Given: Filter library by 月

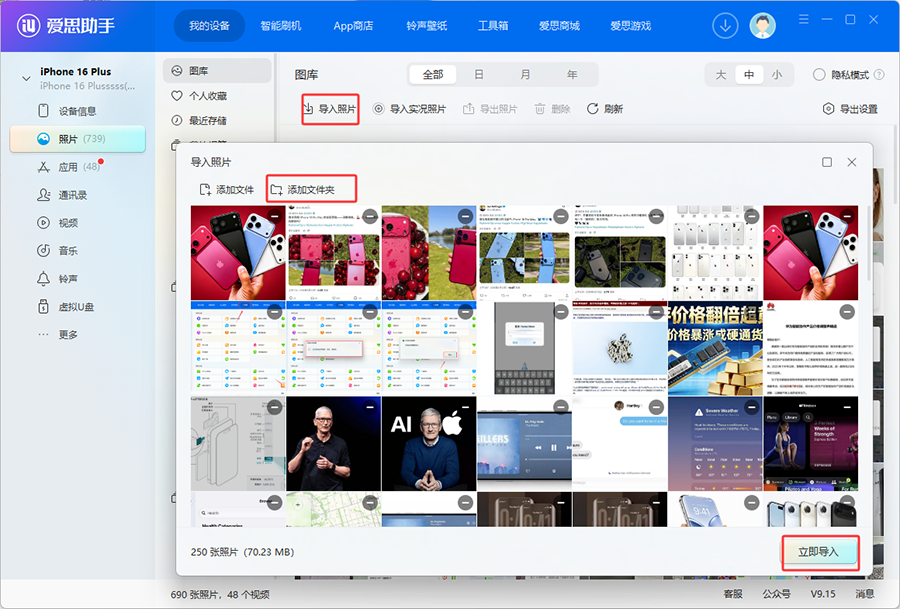Looking at the screenshot, I should pos(525,75).
